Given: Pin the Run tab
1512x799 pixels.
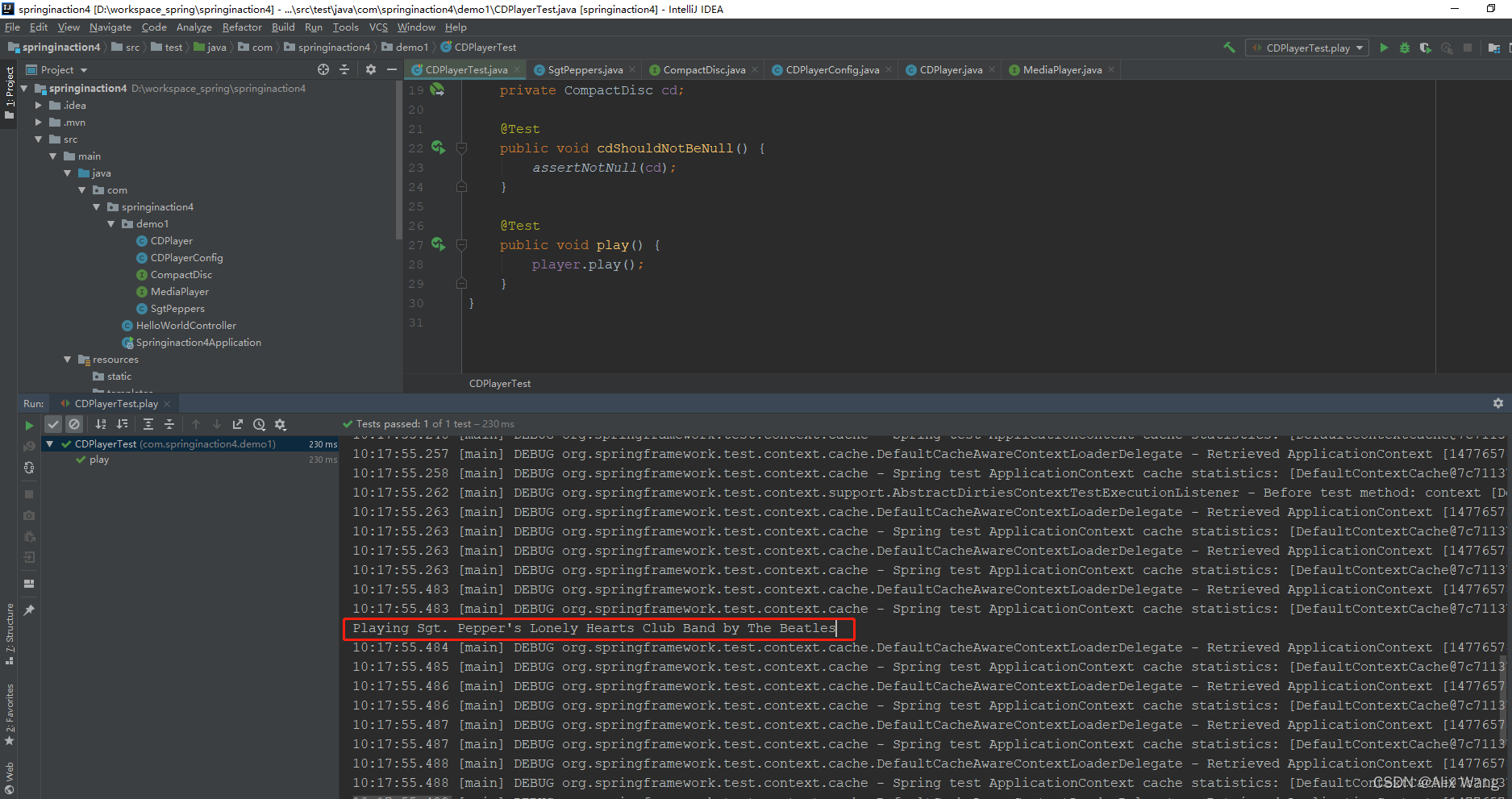Looking at the screenshot, I should tap(29, 610).
